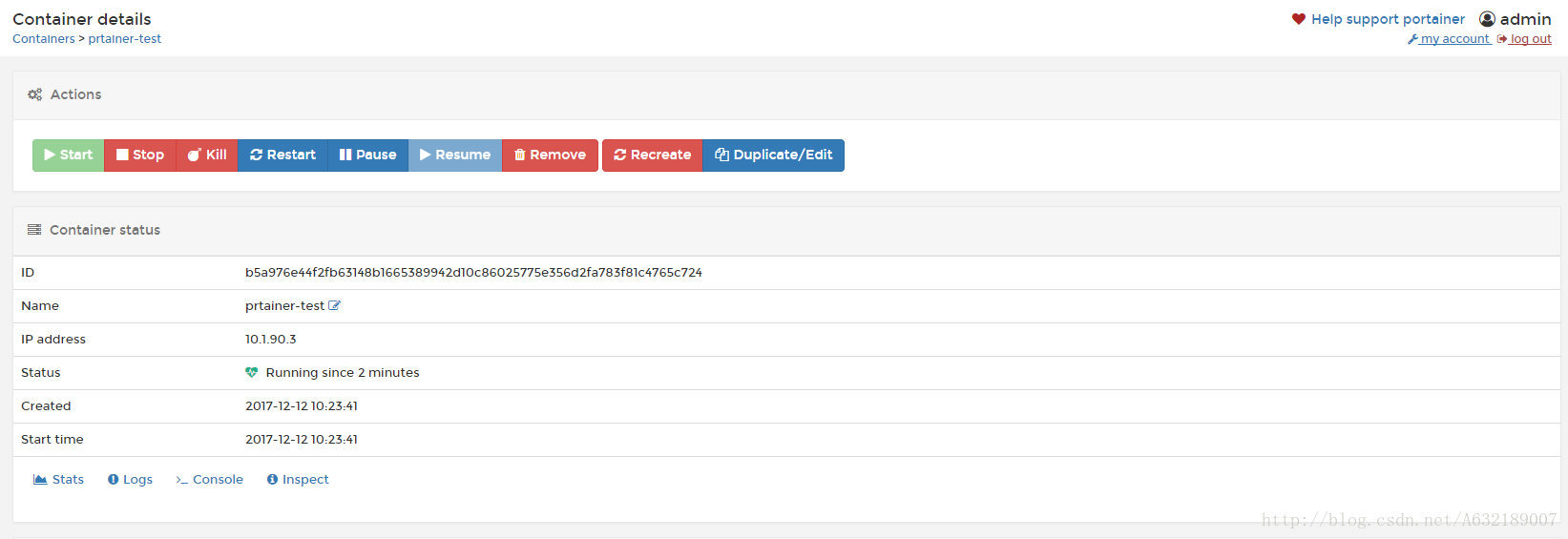Click the edit pencil icon beside prtainer-test name
This screenshot has width=1568, height=539.
(x=334, y=306)
